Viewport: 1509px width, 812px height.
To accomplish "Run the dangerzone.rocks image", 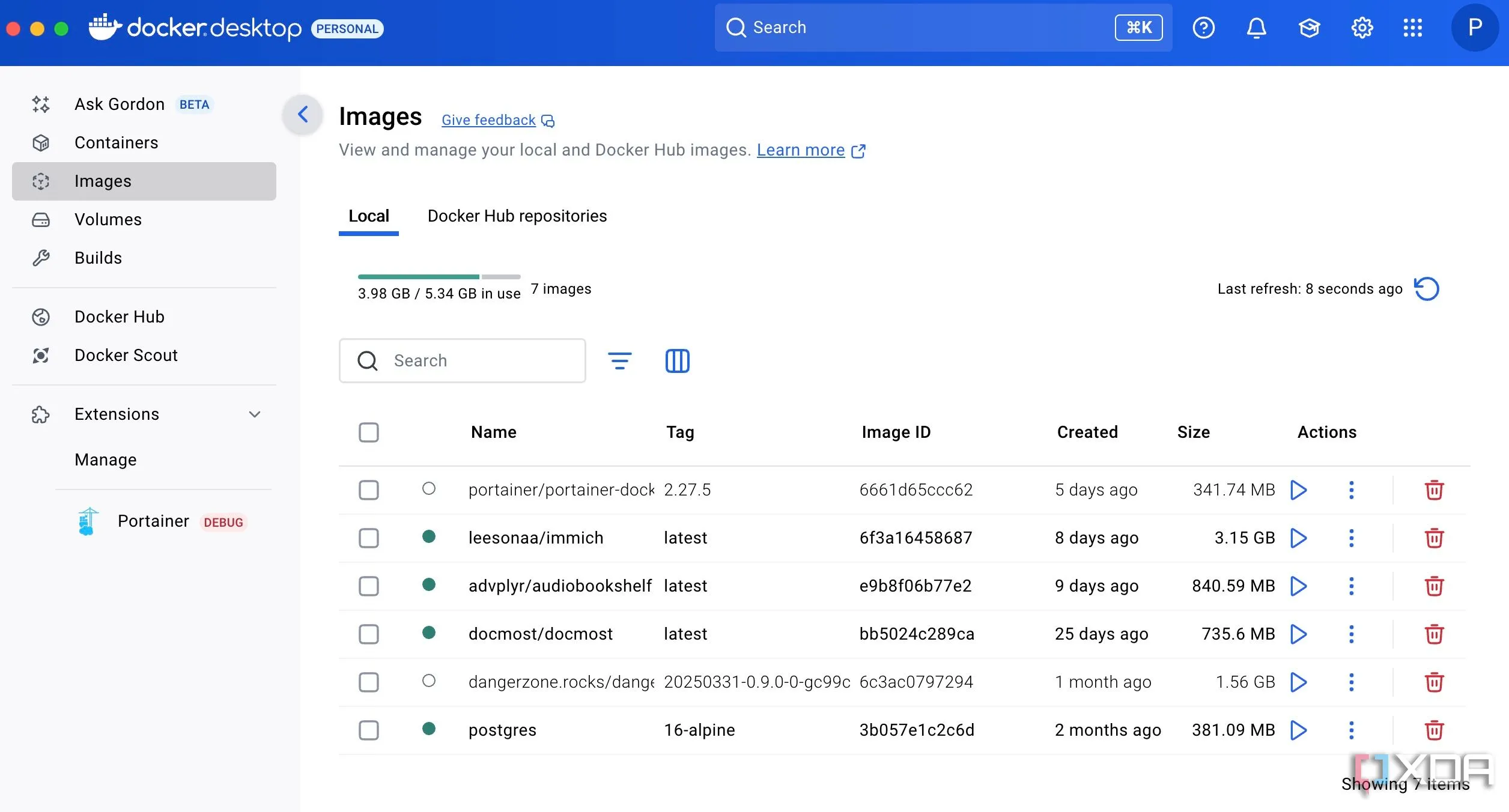I will tap(1299, 682).
